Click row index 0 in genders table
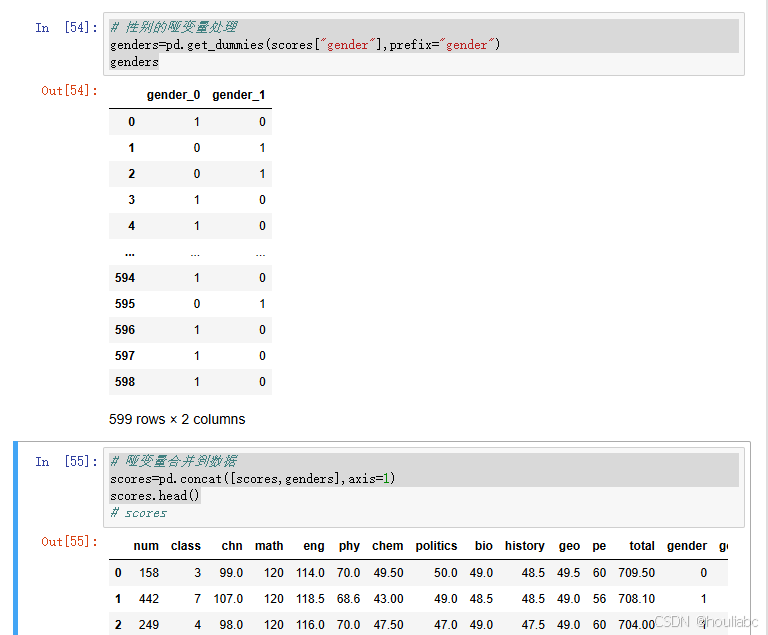 [x=131, y=122]
